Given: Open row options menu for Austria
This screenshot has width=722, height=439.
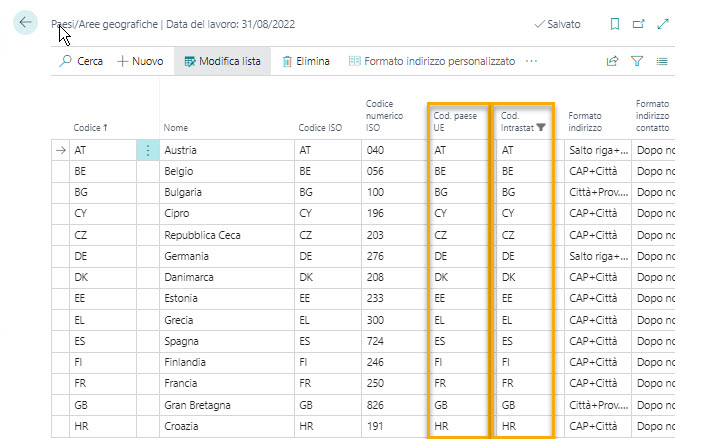Looking at the screenshot, I should (x=148, y=150).
